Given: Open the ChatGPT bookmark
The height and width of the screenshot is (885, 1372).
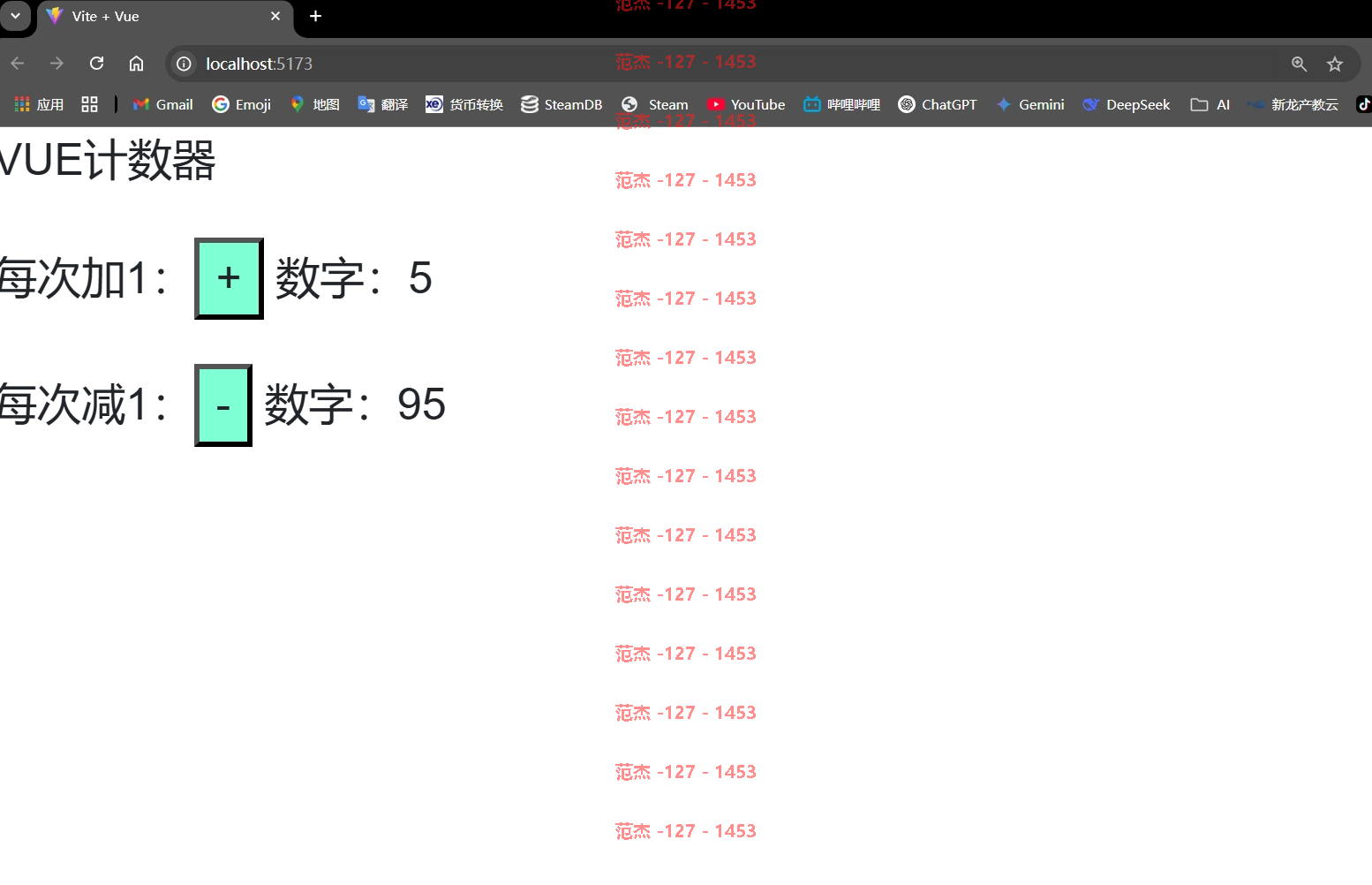Looking at the screenshot, I should [x=937, y=104].
